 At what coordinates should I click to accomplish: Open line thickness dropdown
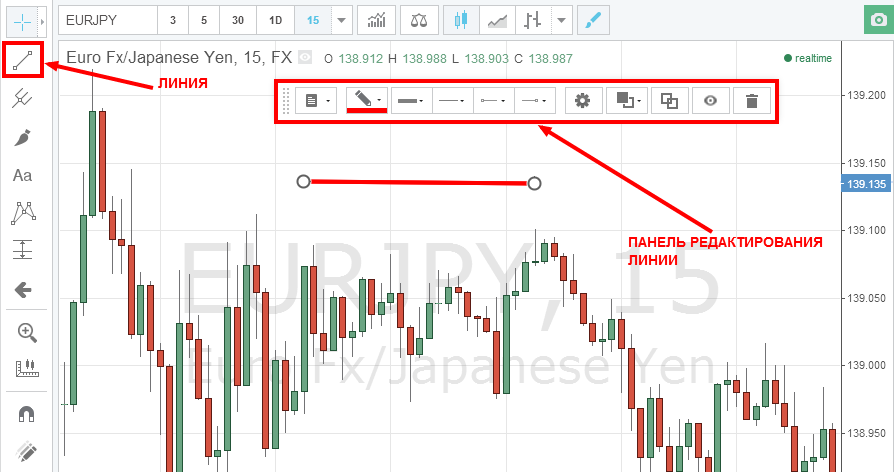(412, 101)
